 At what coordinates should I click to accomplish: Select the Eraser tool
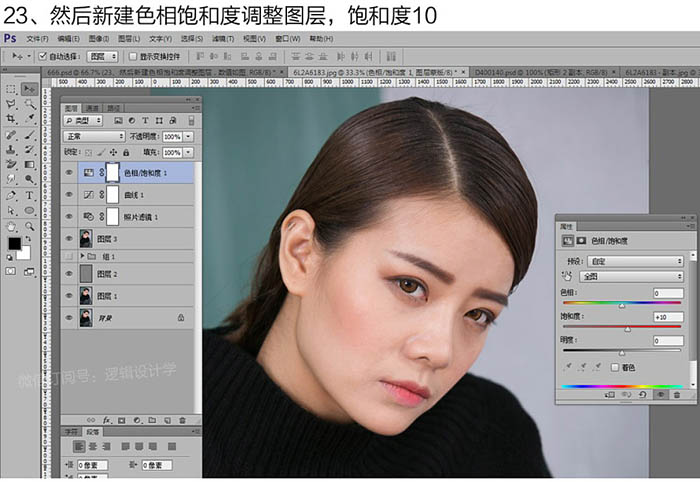tap(11, 164)
